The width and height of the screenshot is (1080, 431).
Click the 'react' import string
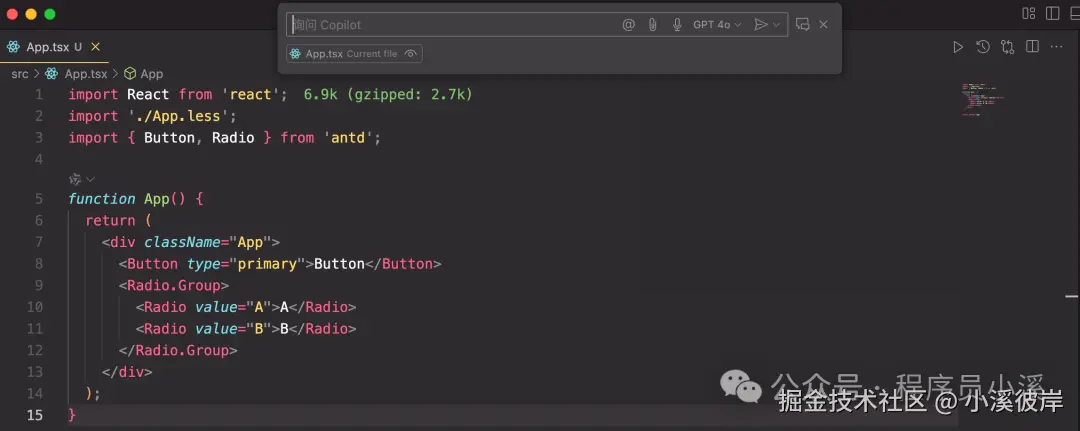point(250,94)
